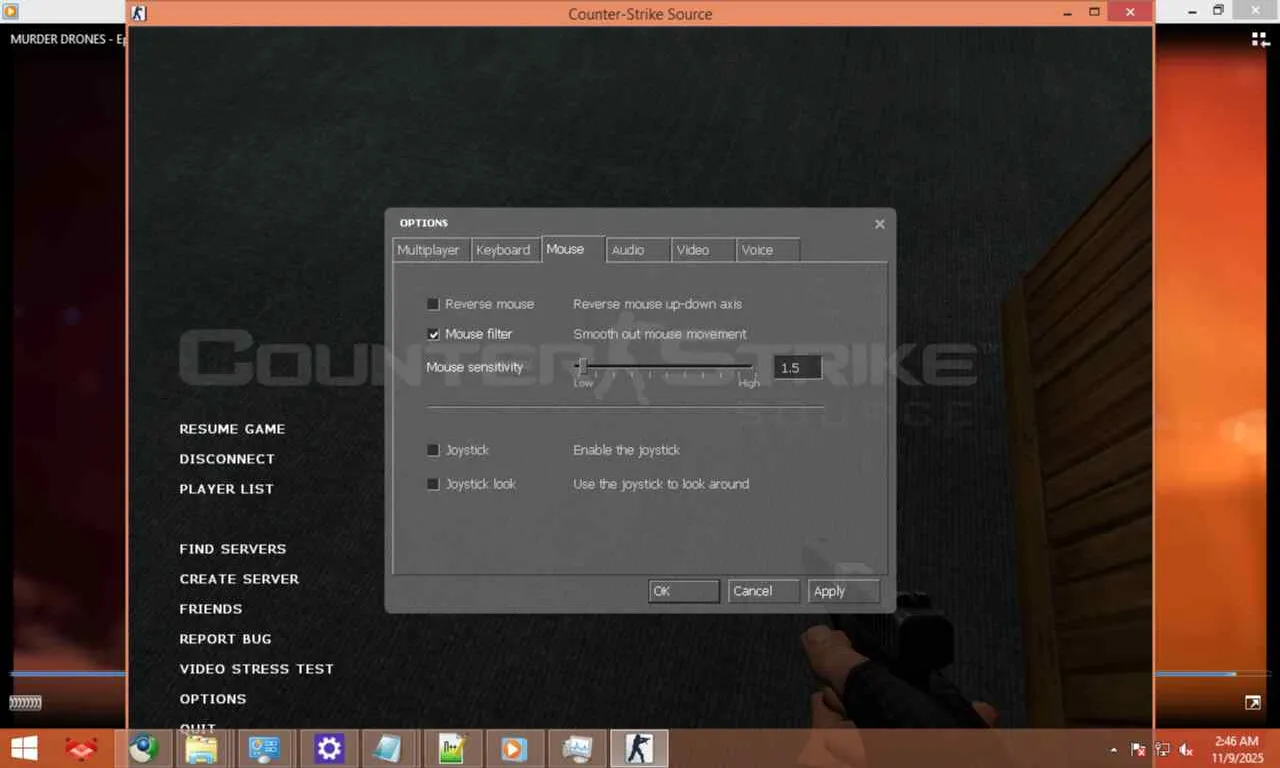Start the Video Stress Test entry
The height and width of the screenshot is (768, 1280).
click(x=256, y=669)
